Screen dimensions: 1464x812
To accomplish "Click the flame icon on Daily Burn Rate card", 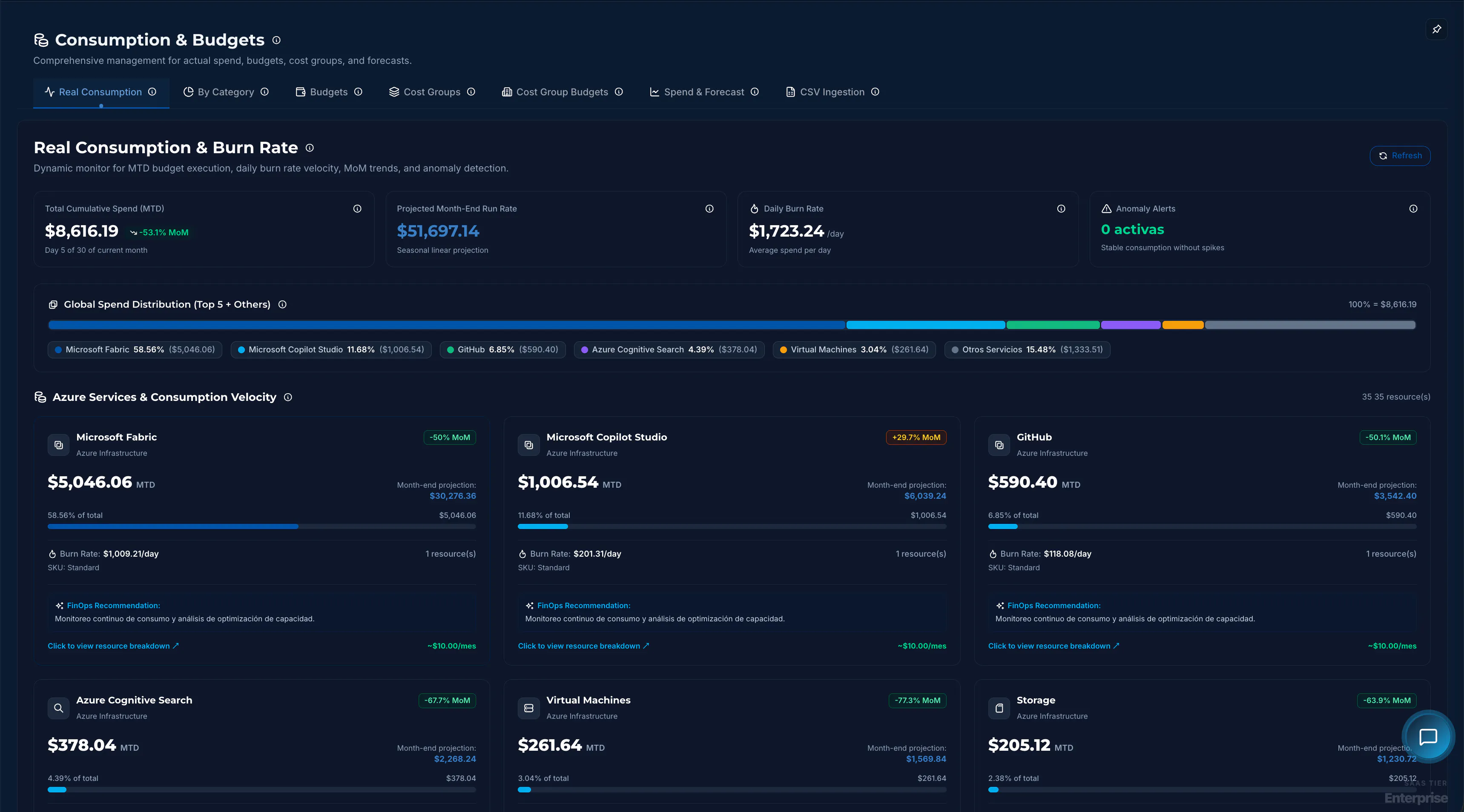I will click(x=754, y=209).
